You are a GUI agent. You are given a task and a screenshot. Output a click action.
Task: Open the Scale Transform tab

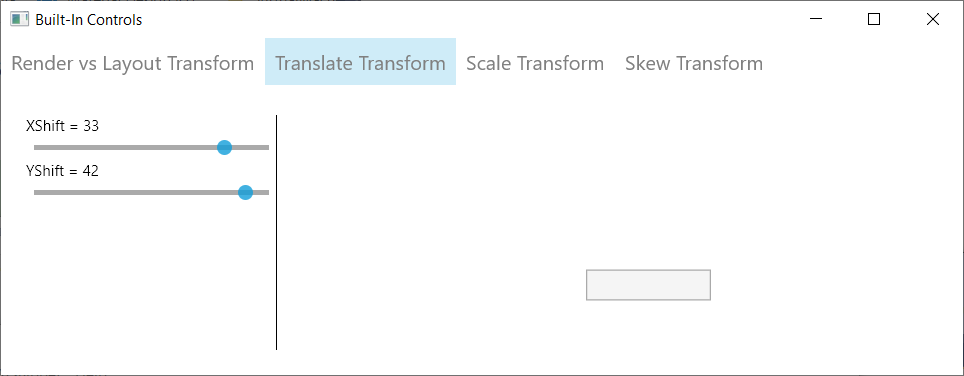pos(535,63)
